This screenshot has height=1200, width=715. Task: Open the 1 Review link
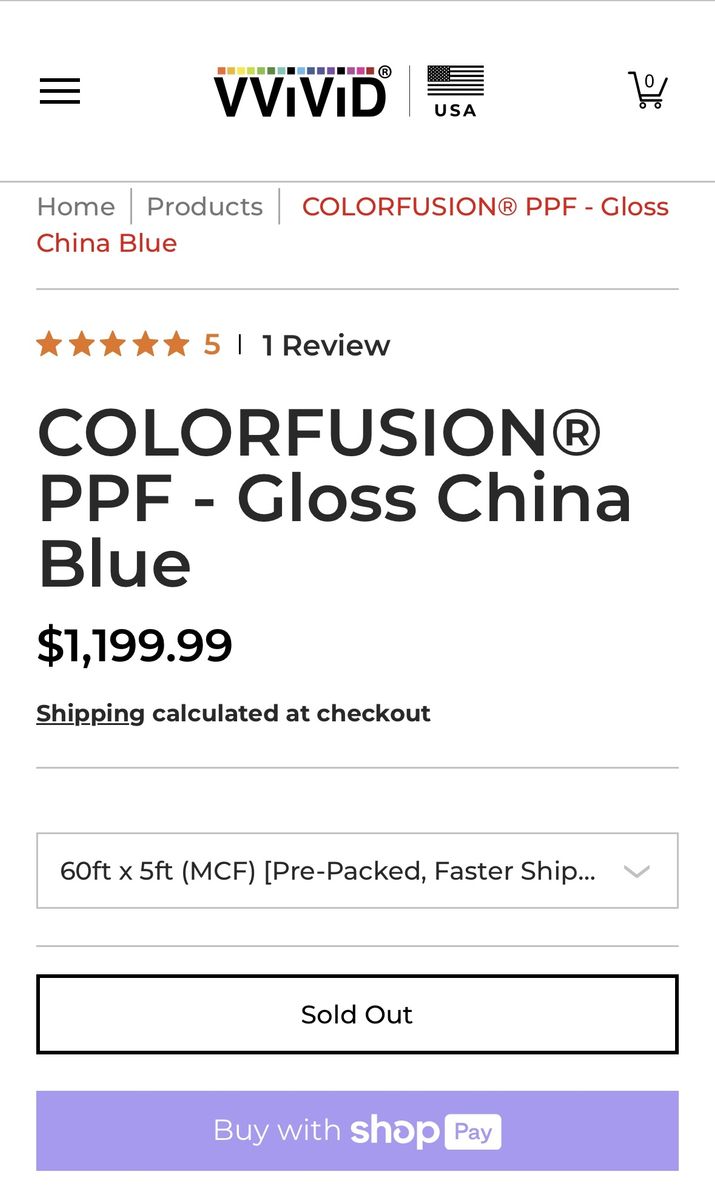pyautogui.click(x=326, y=346)
